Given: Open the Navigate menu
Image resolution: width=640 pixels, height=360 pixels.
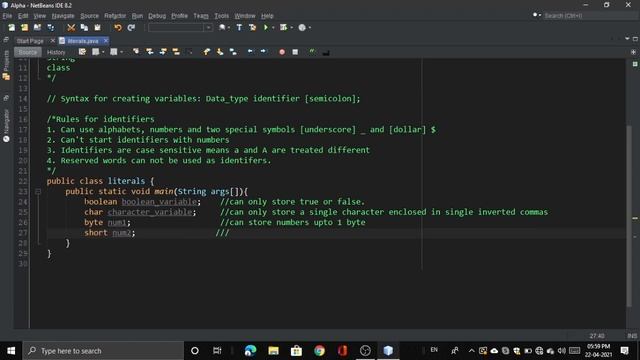Looking at the screenshot, I should [63, 16].
